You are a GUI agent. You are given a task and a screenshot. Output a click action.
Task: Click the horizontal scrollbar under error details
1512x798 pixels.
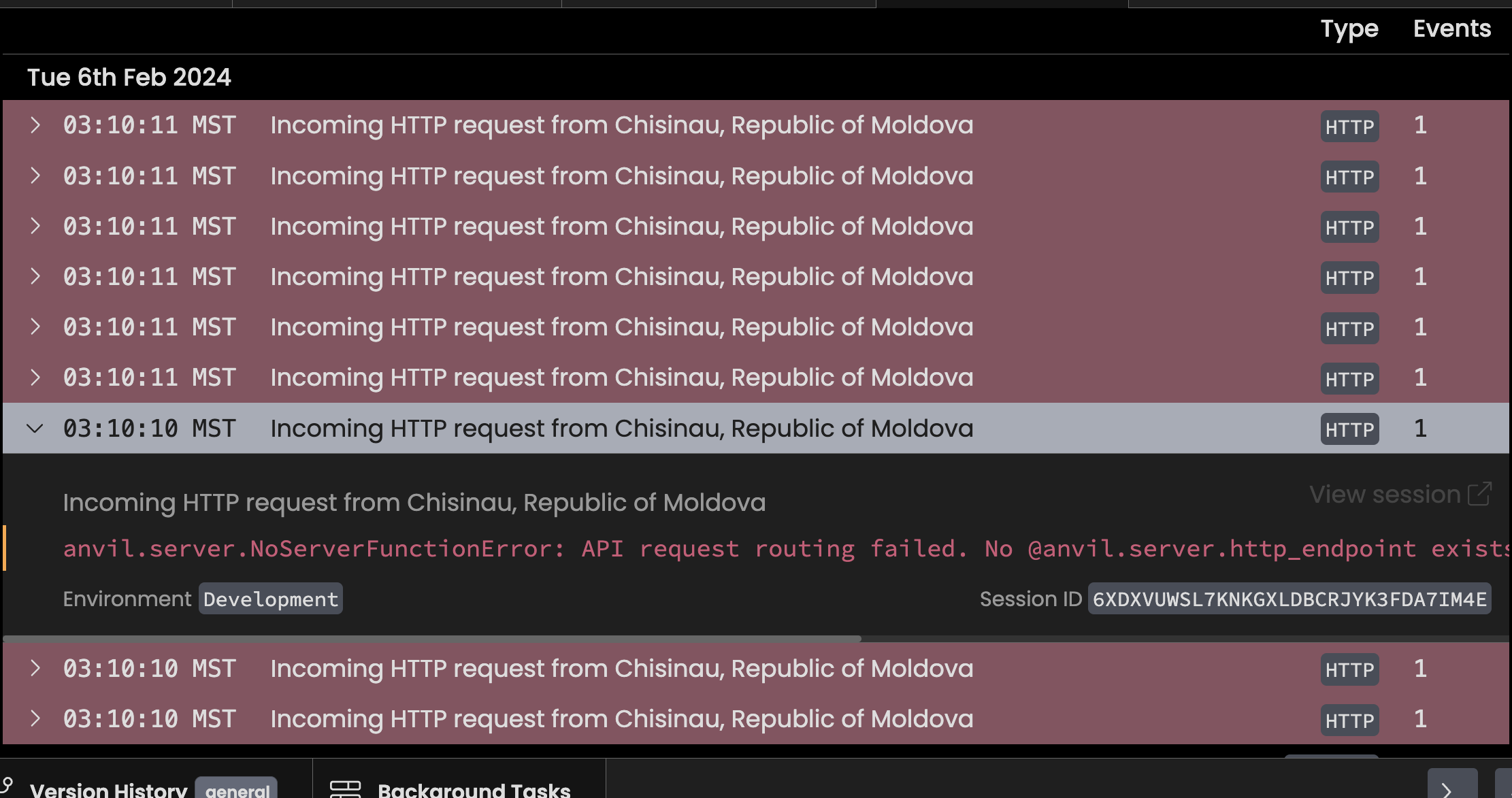click(432, 639)
